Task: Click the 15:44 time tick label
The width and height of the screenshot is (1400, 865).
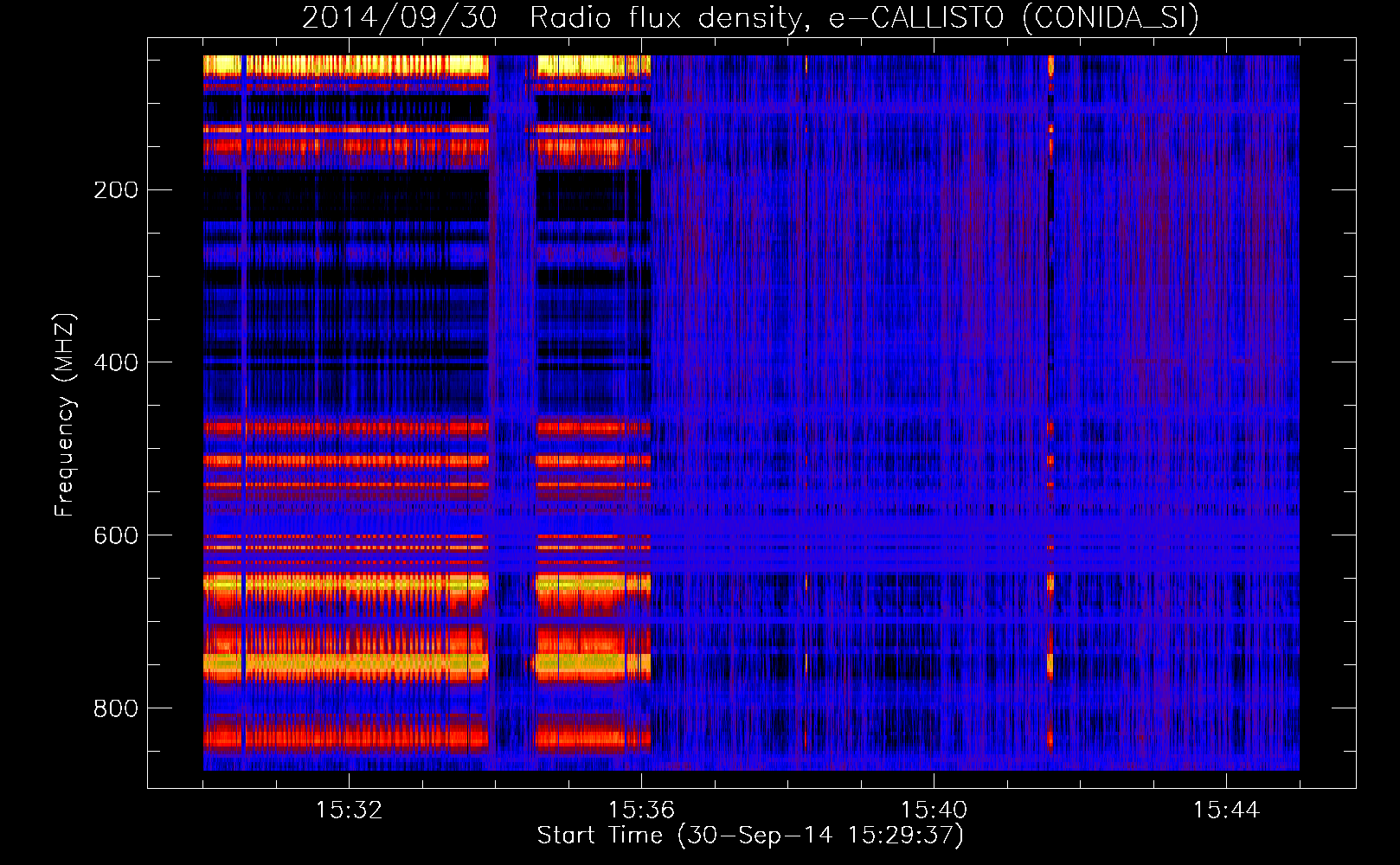Action: tap(1226, 811)
